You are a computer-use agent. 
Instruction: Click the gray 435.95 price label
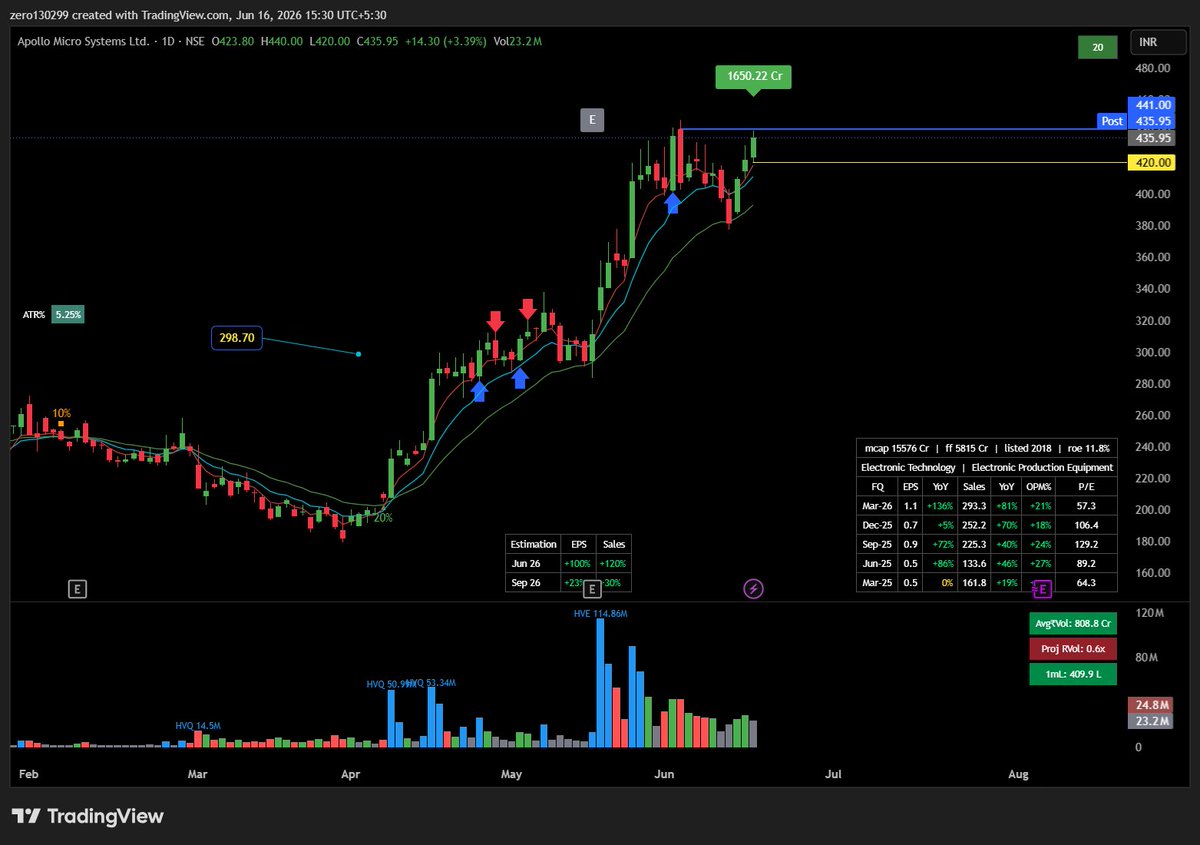(1154, 137)
